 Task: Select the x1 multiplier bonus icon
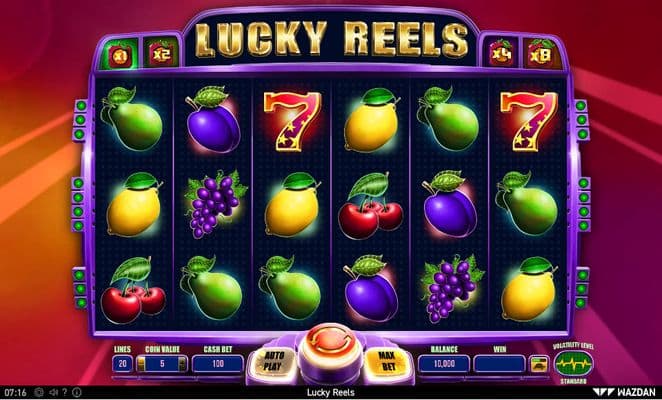click(120, 54)
